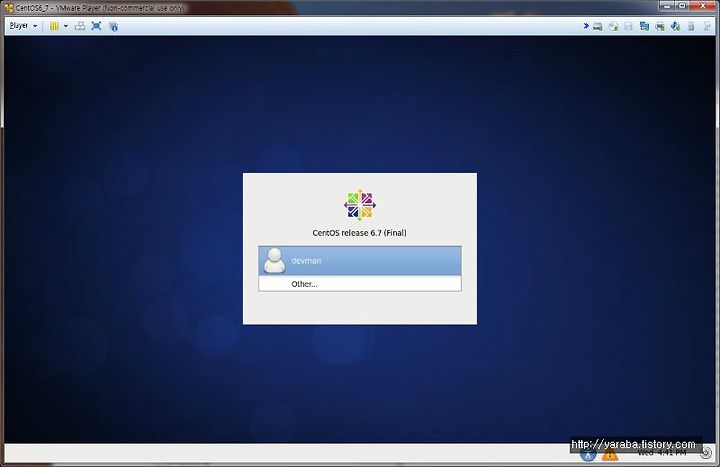Click the last device icon at toolbar end
The height and width of the screenshot is (467, 720).
pyautogui.click(x=707, y=27)
